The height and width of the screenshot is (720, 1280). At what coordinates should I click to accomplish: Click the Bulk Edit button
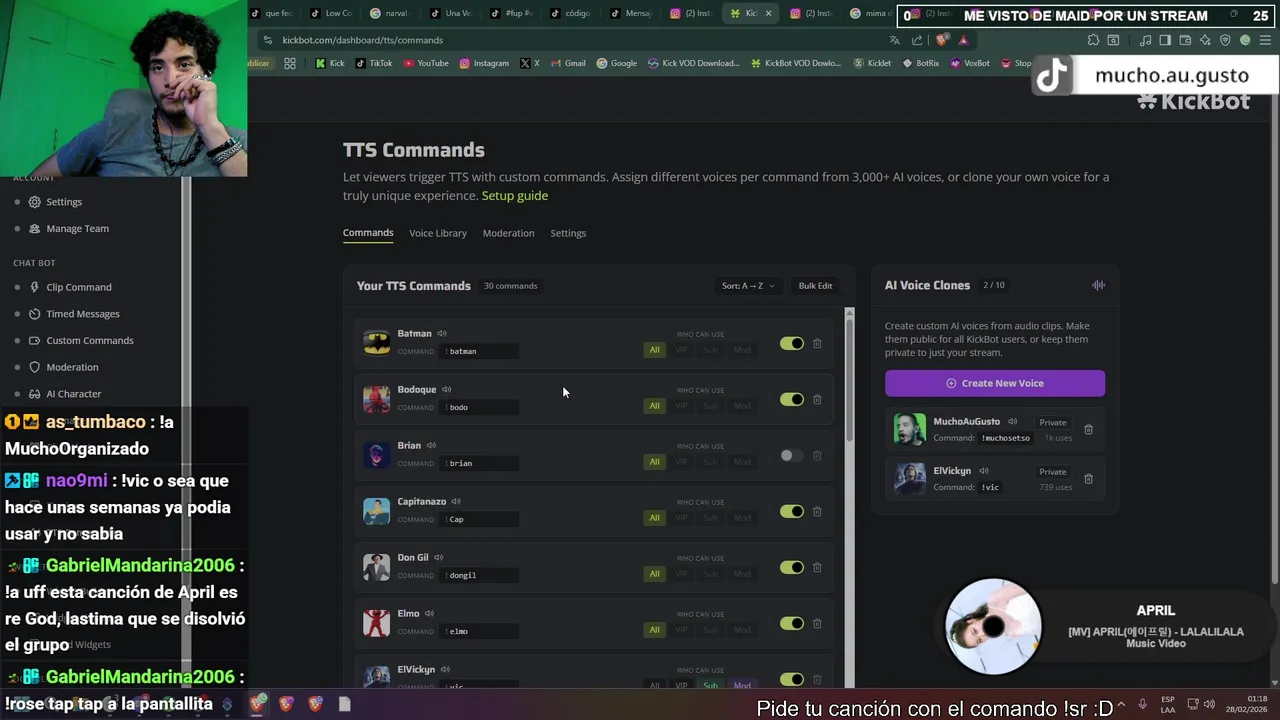pyautogui.click(x=815, y=286)
